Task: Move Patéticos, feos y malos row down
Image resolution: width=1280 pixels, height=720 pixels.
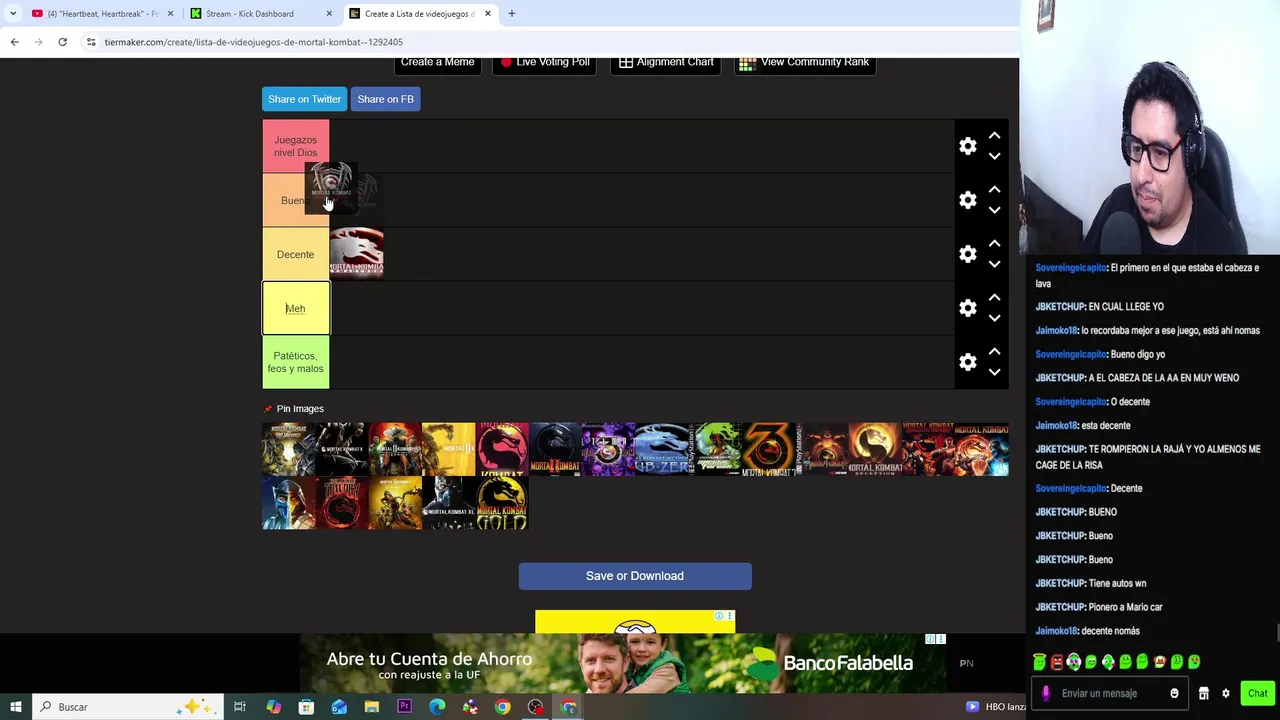Action: [994, 373]
